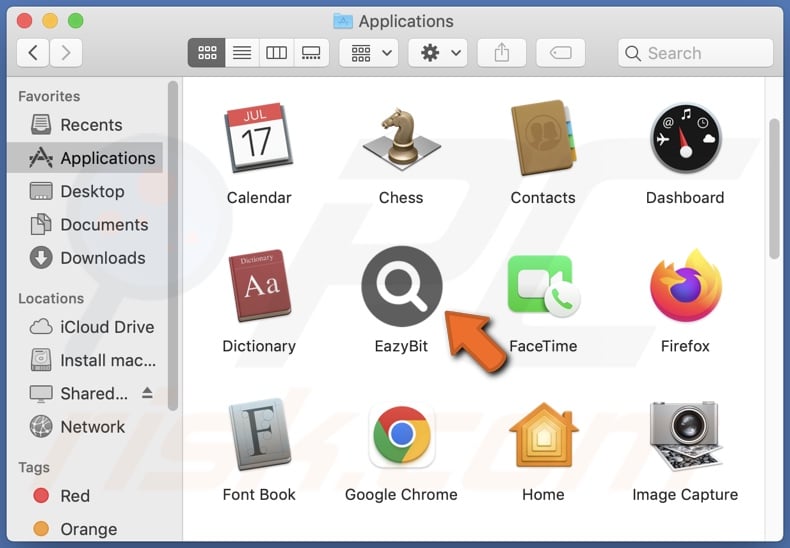The width and height of the screenshot is (790, 548).
Task: Select the Dictionary app icon
Action: click(259, 286)
